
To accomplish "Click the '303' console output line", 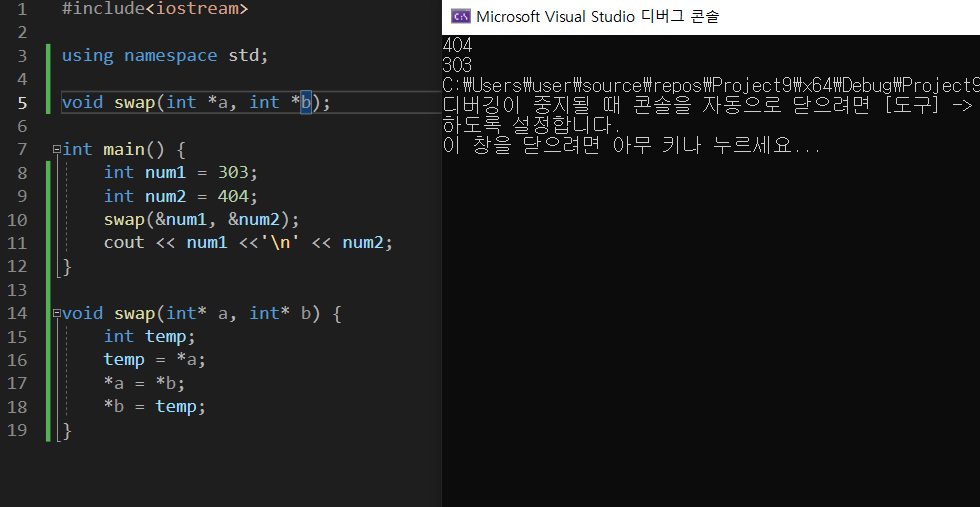I will click(x=457, y=65).
